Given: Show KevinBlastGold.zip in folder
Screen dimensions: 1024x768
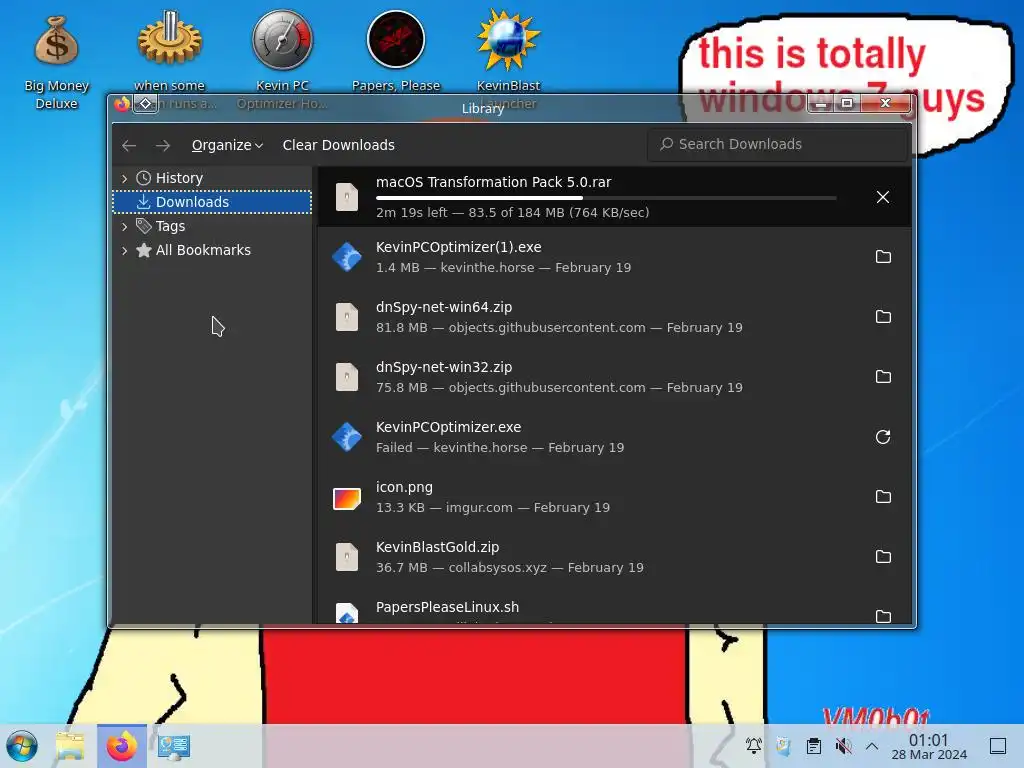Looking at the screenshot, I should [x=883, y=557].
